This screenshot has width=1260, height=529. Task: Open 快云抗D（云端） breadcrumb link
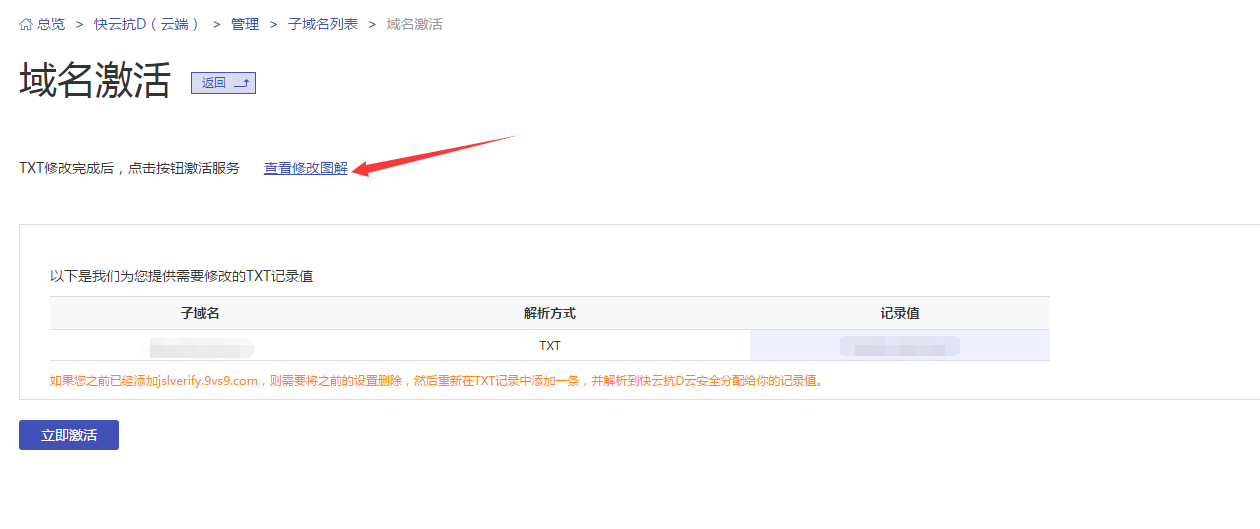tap(147, 24)
